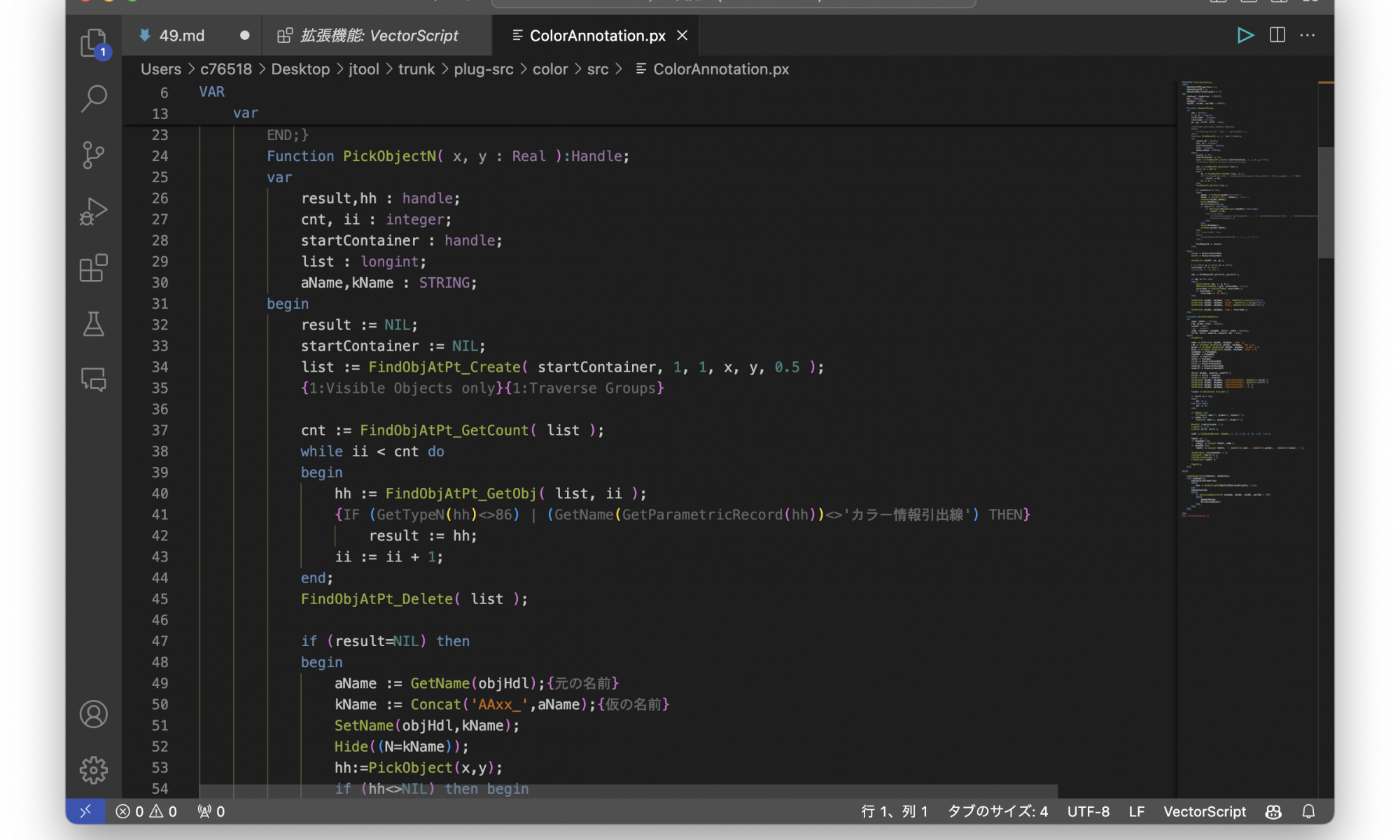Click c76518 in the breadcrumb path

(225, 69)
